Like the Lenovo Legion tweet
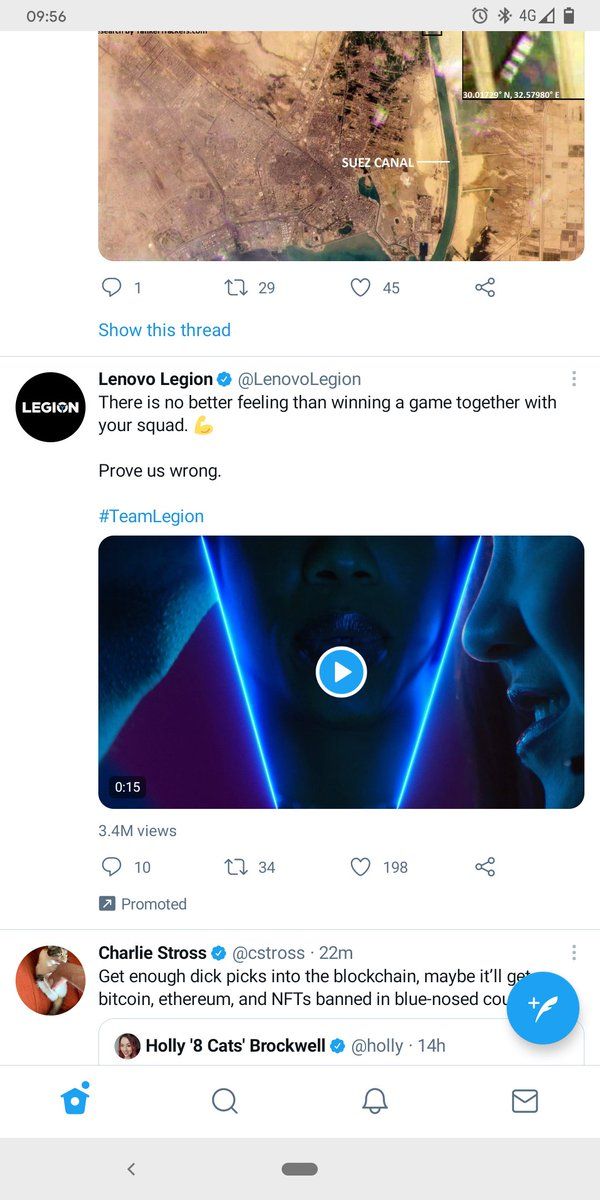Image resolution: width=600 pixels, height=1200 pixels. tap(361, 867)
